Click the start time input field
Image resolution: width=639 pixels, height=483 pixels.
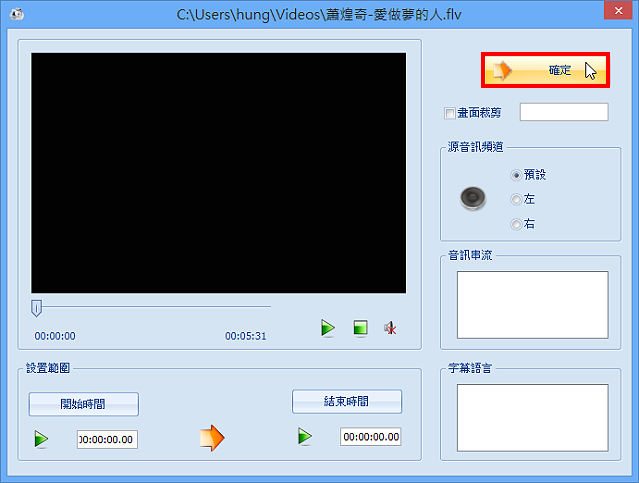[x=107, y=439]
